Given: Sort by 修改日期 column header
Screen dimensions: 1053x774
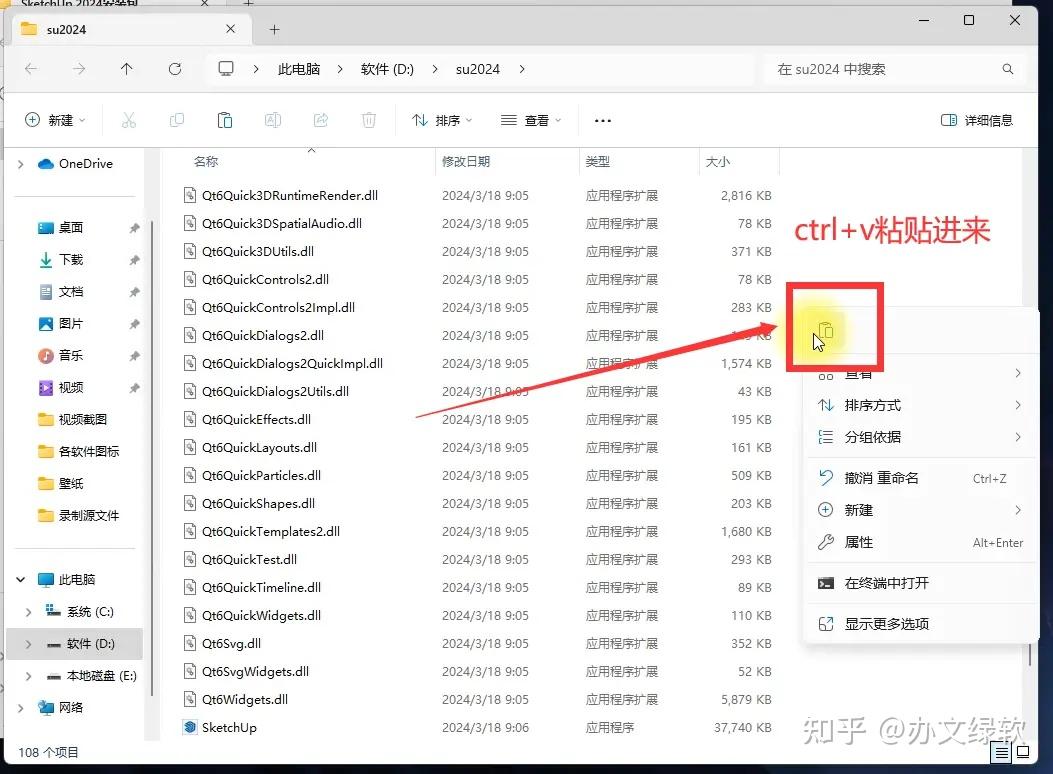Looking at the screenshot, I should (x=465, y=162).
